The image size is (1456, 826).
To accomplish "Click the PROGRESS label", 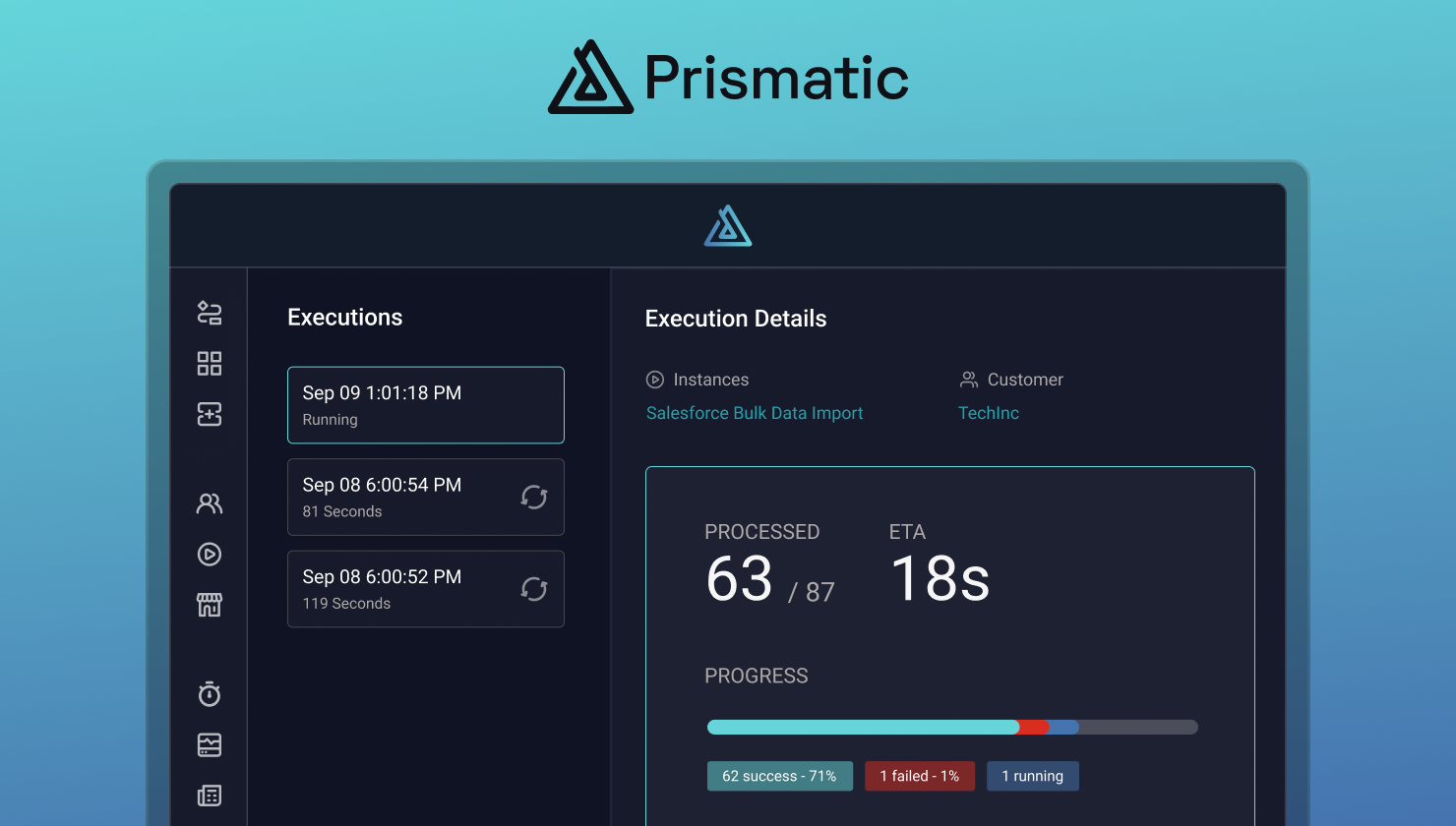I will tap(757, 676).
